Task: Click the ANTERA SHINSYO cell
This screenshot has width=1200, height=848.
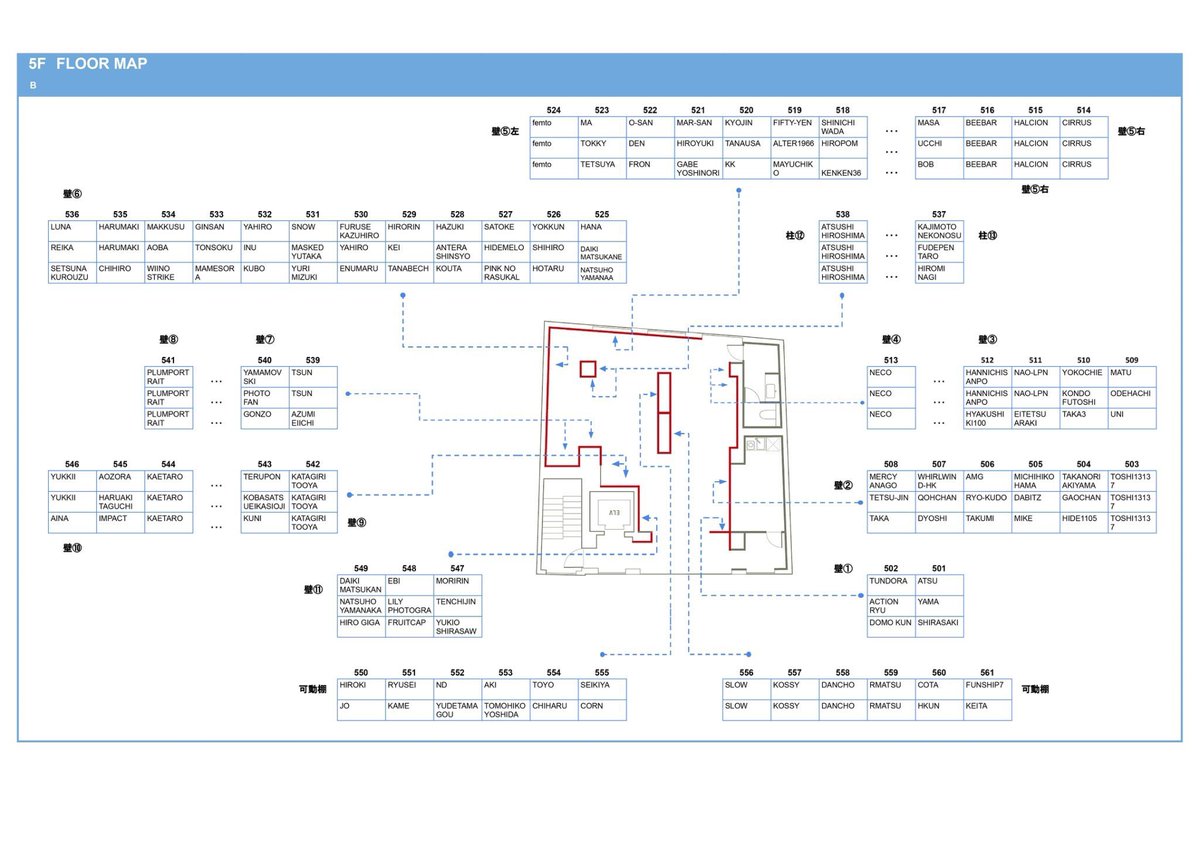Action: pos(457,252)
